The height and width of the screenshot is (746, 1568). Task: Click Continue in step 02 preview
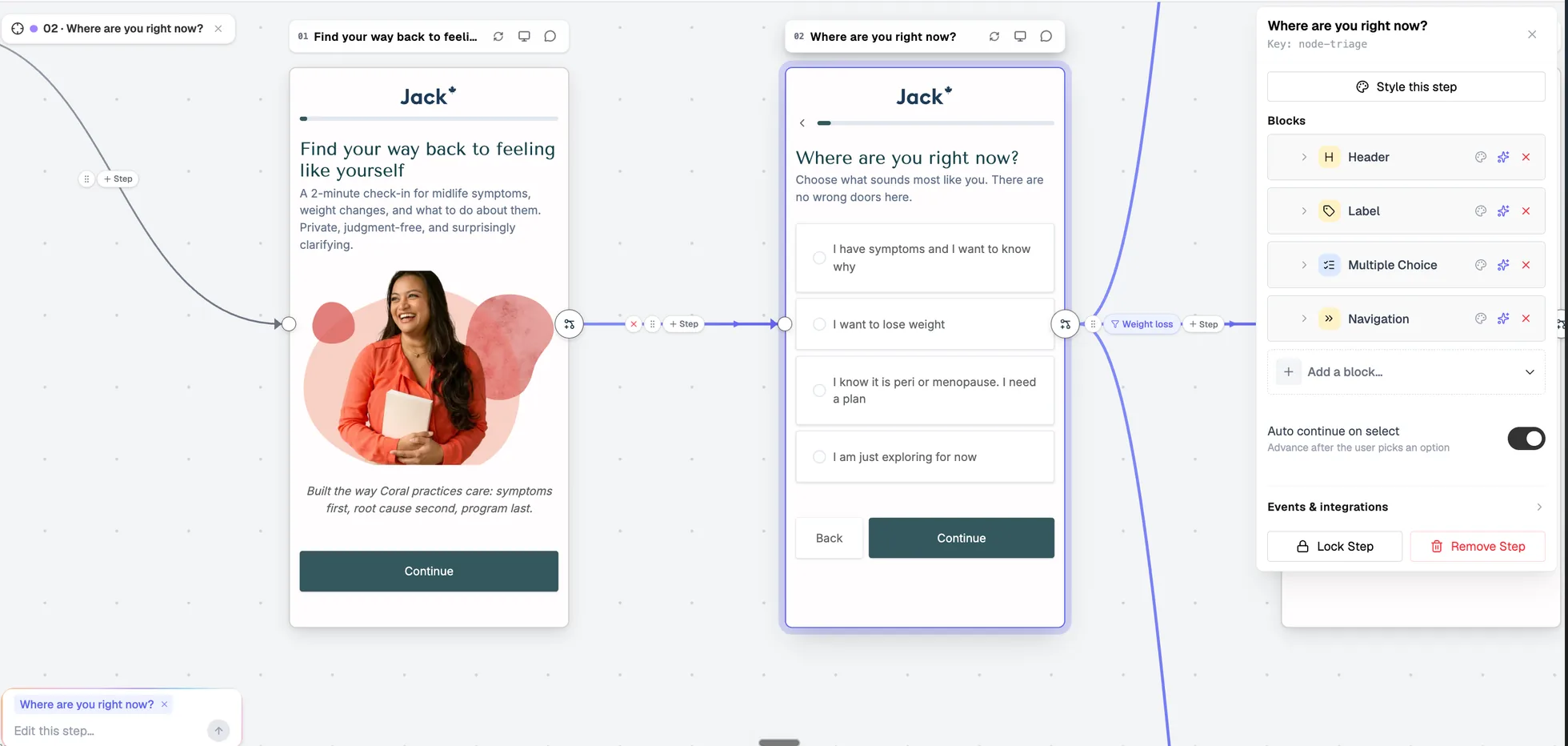[x=961, y=538]
